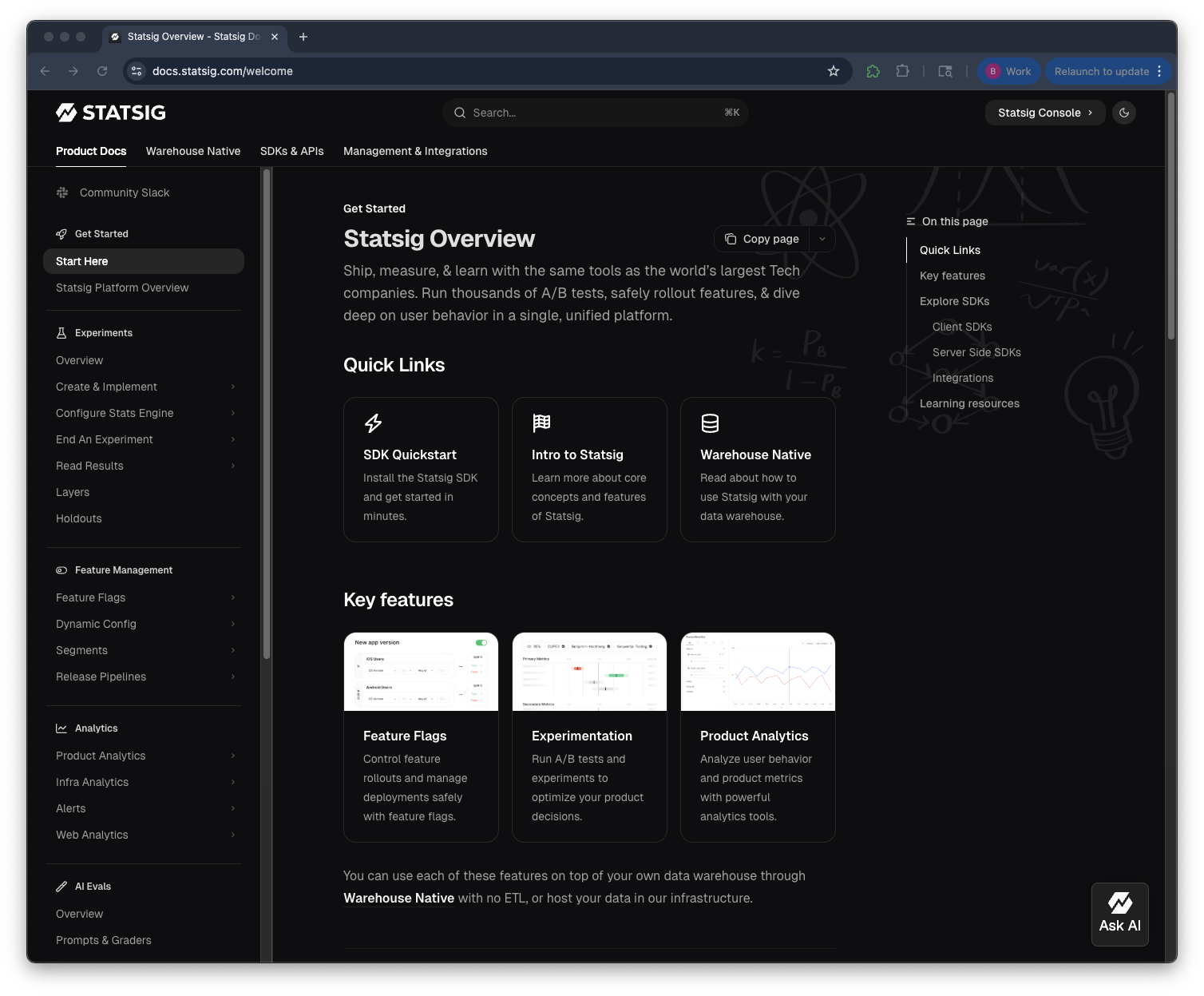1204x996 pixels.
Task: Expand Configure Stats Engine section
Action: (x=233, y=413)
